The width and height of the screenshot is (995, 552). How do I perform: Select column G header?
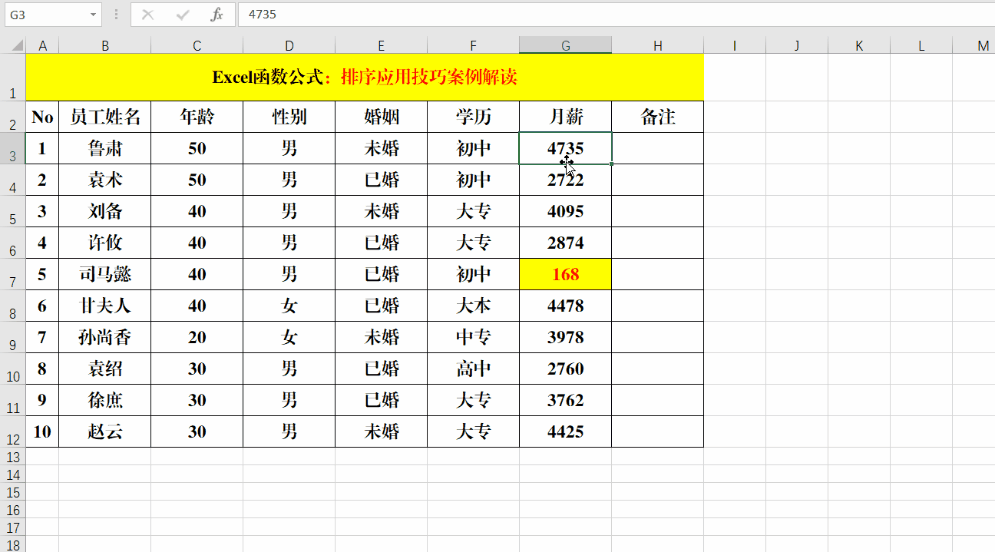[x=565, y=46]
